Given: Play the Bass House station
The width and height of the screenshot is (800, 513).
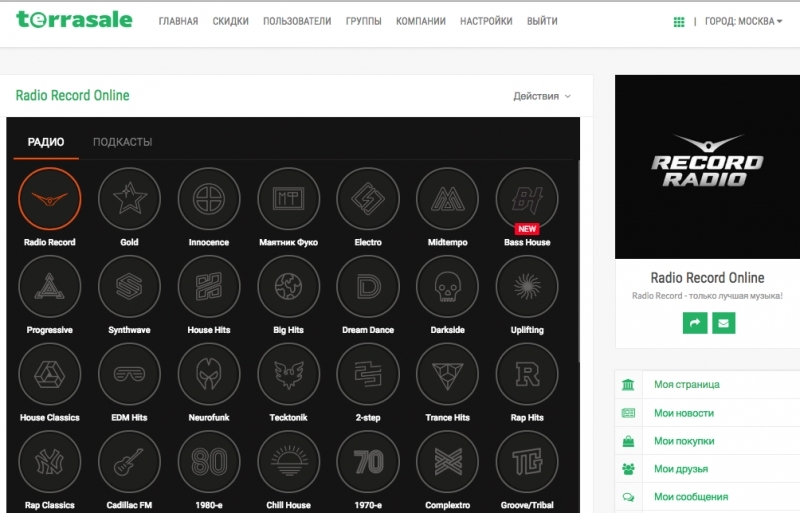Looking at the screenshot, I should pyautogui.click(x=527, y=199).
